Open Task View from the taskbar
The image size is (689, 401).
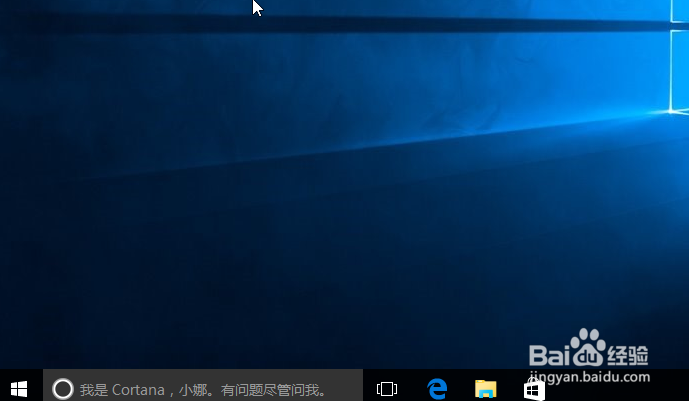(387, 389)
